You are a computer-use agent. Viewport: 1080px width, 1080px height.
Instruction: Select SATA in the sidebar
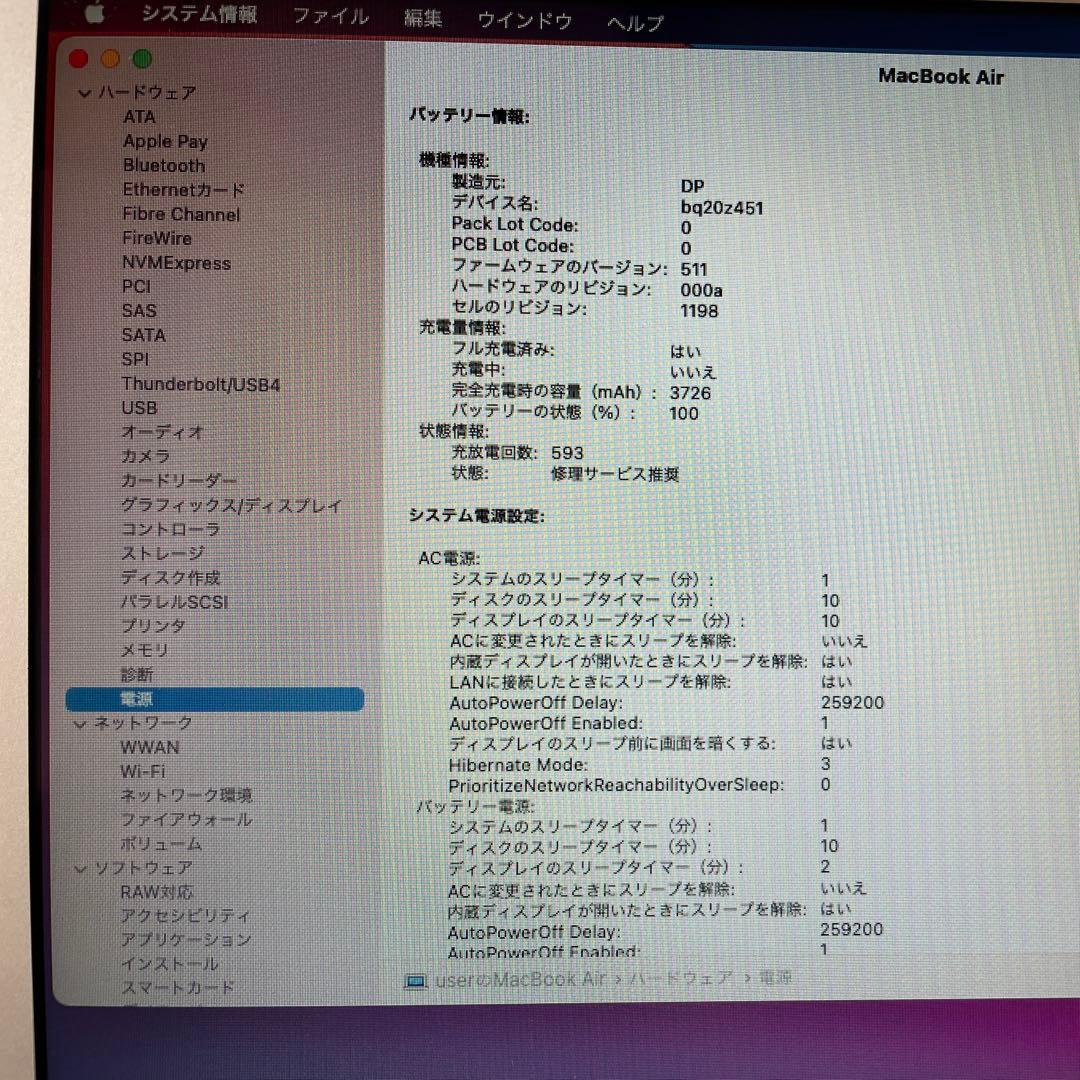(144, 335)
